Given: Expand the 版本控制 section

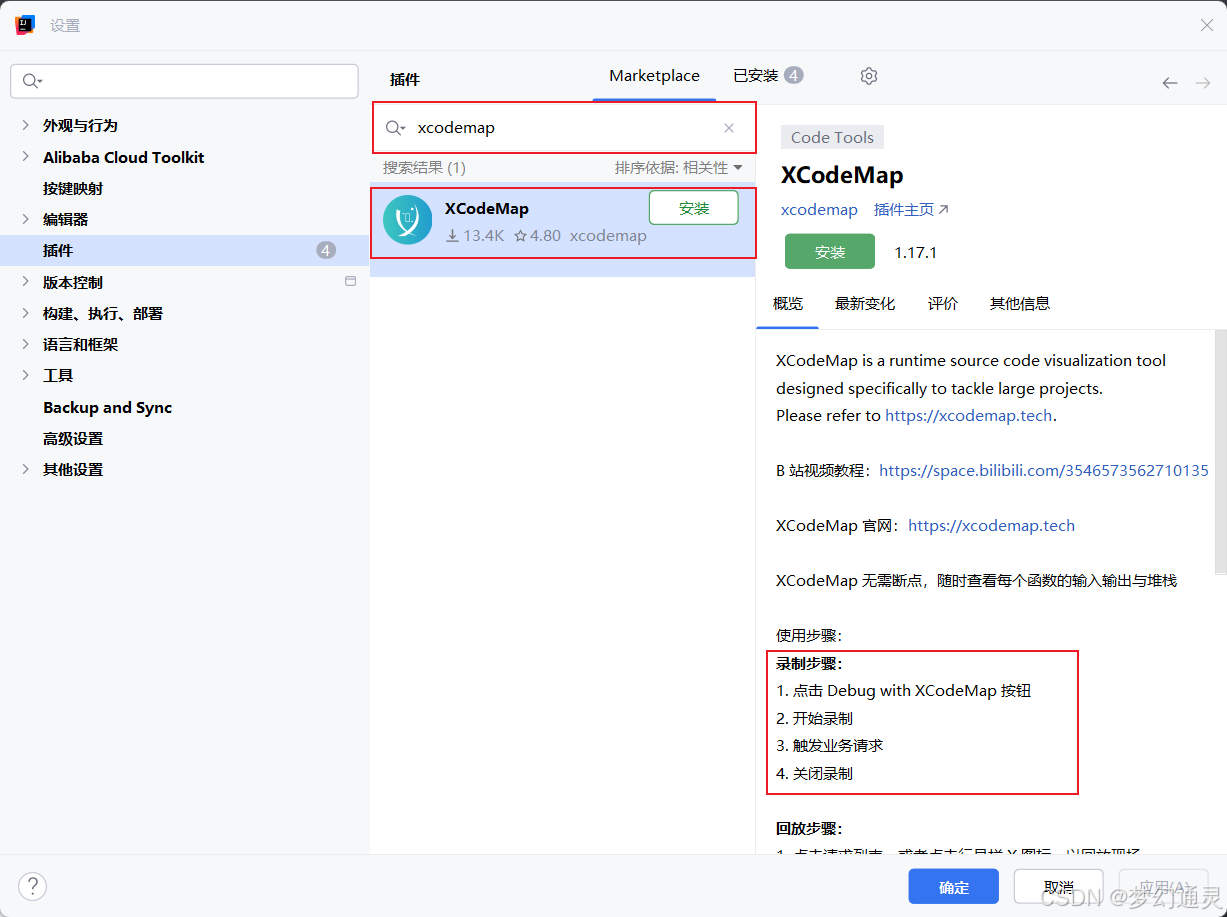Looking at the screenshot, I should [x=26, y=282].
